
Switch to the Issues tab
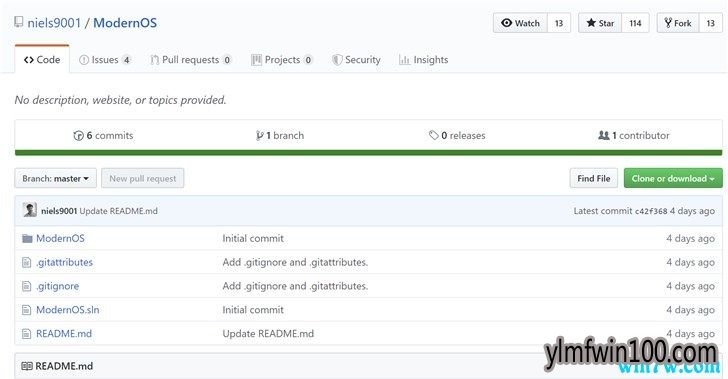click(x=104, y=60)
